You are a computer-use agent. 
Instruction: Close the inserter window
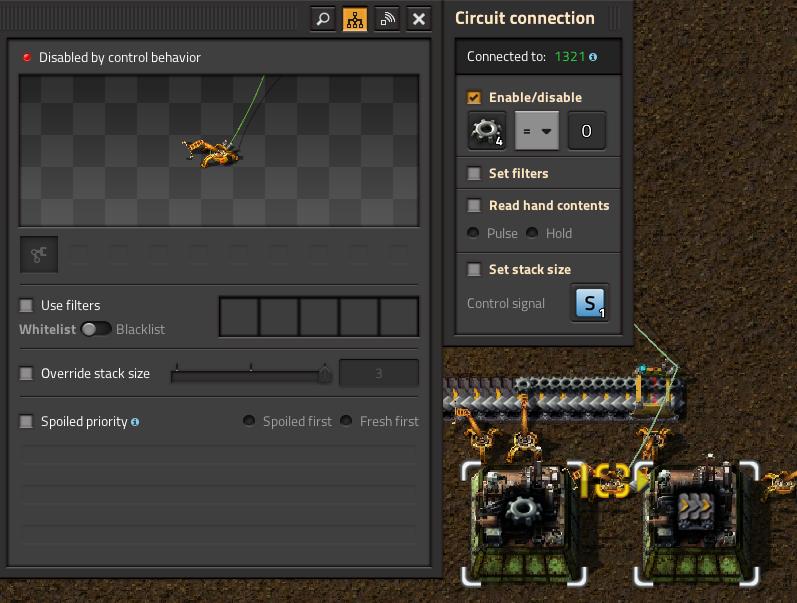click(419, 19)
